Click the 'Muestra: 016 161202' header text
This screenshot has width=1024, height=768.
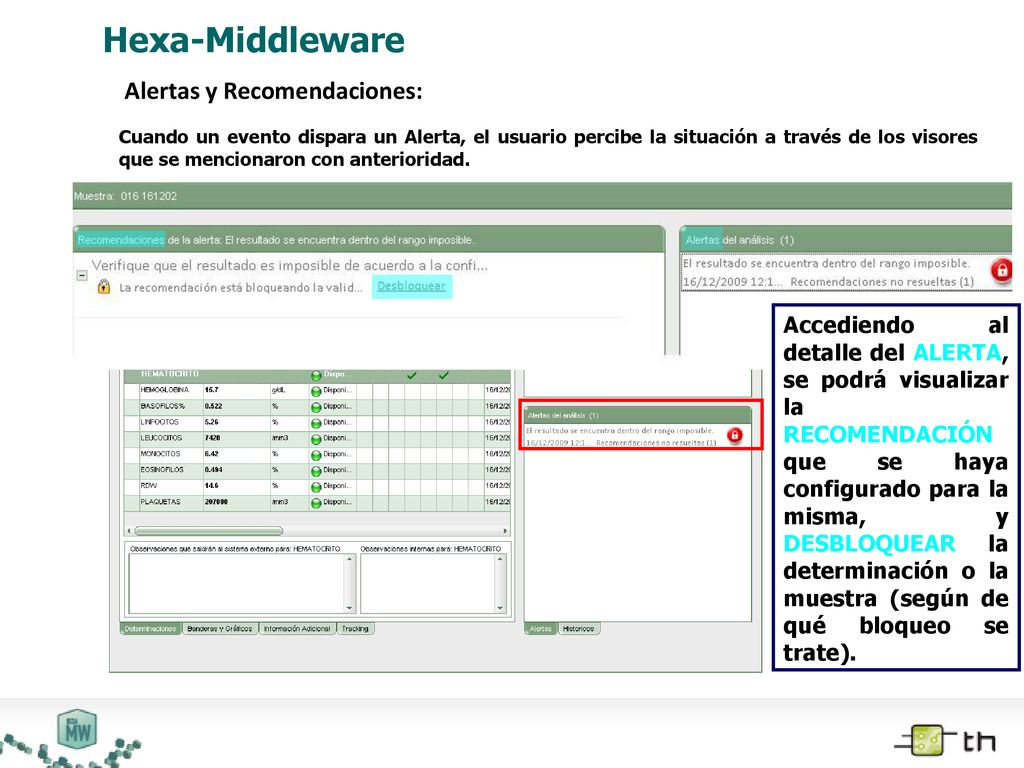coord(125,196)
